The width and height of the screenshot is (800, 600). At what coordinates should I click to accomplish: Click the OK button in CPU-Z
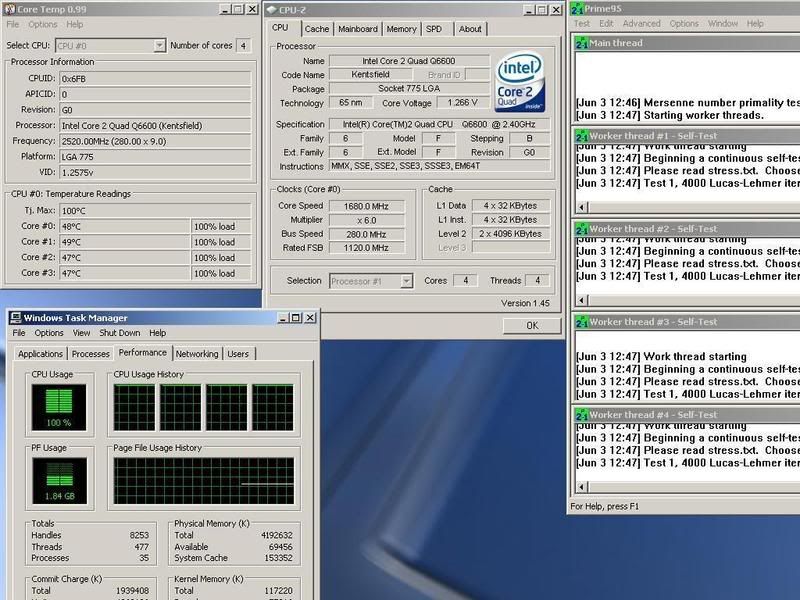(x=532, y=326)
